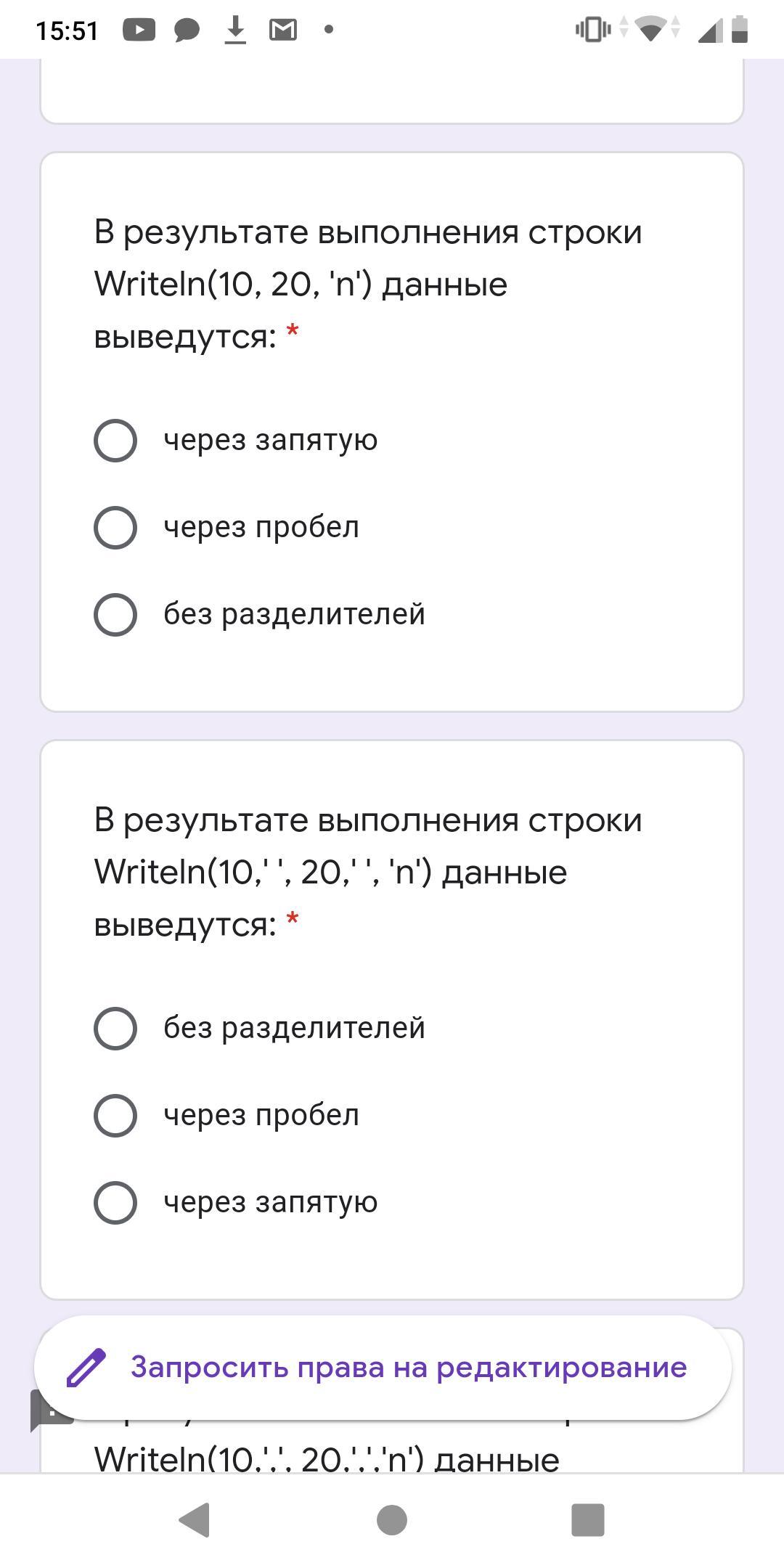The image size is (784, 1568).
Task: Select 'через запятую' for first Writeln question
Action: 115,441
